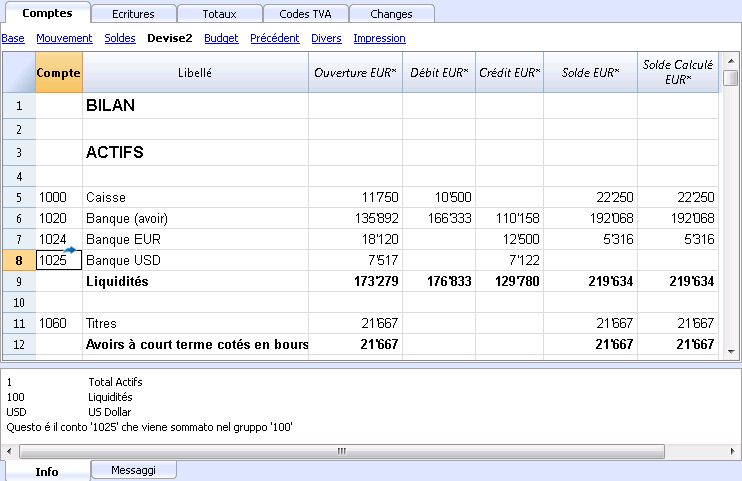The height and width of the screenshot is (481, 742).
Task: Click the blue arrow icon on account 1025
Action: click(x=70, y=250)
